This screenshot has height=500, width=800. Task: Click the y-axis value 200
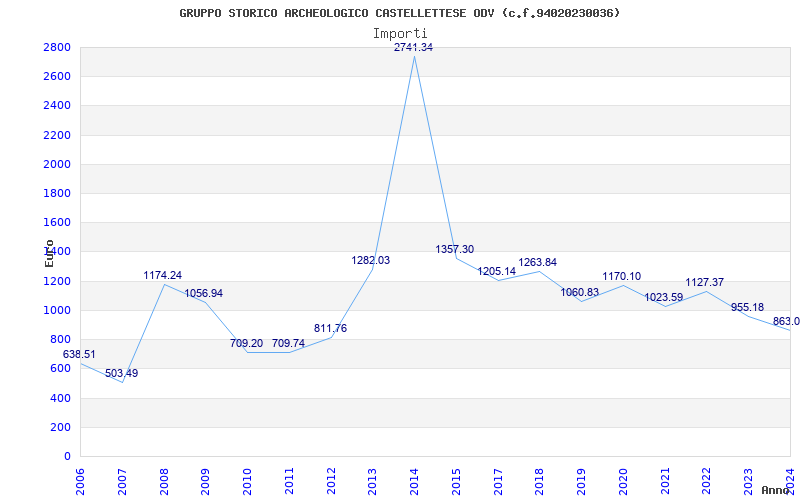(x=60, y=427)
